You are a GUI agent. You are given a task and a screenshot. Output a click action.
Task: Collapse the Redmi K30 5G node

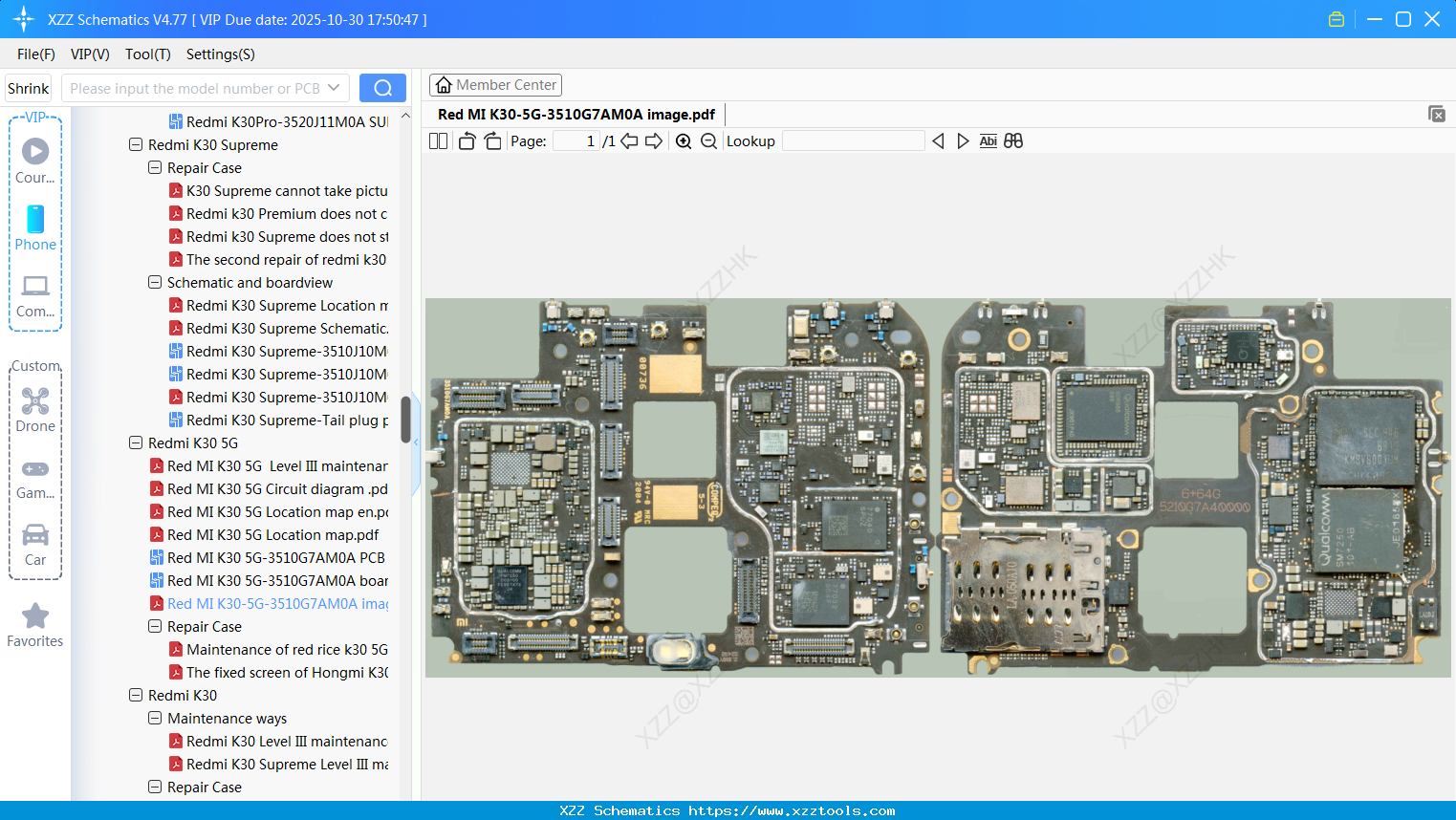[x=136, y=443]
